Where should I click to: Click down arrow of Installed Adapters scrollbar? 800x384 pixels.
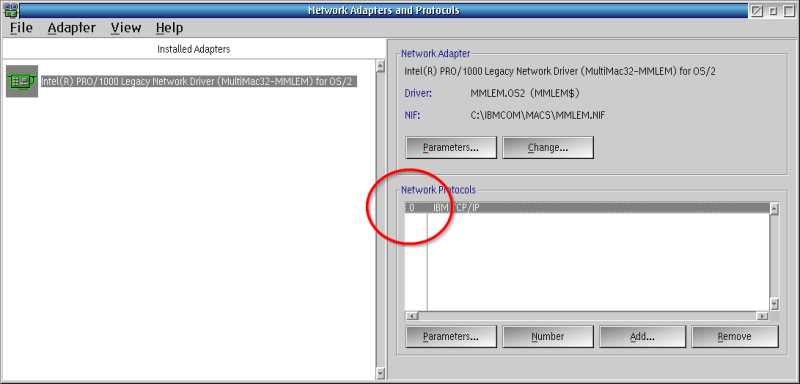click(380, 373)
